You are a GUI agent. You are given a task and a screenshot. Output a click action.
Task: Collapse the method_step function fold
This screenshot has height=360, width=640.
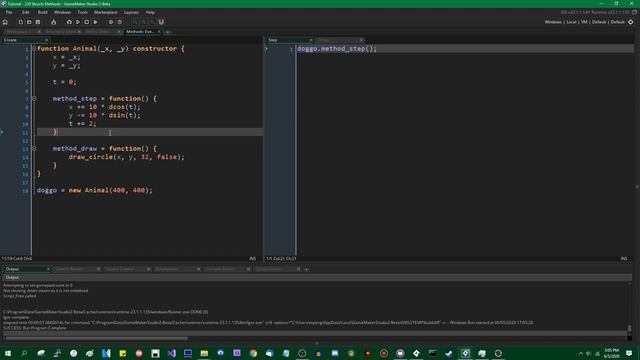point(34,98)
